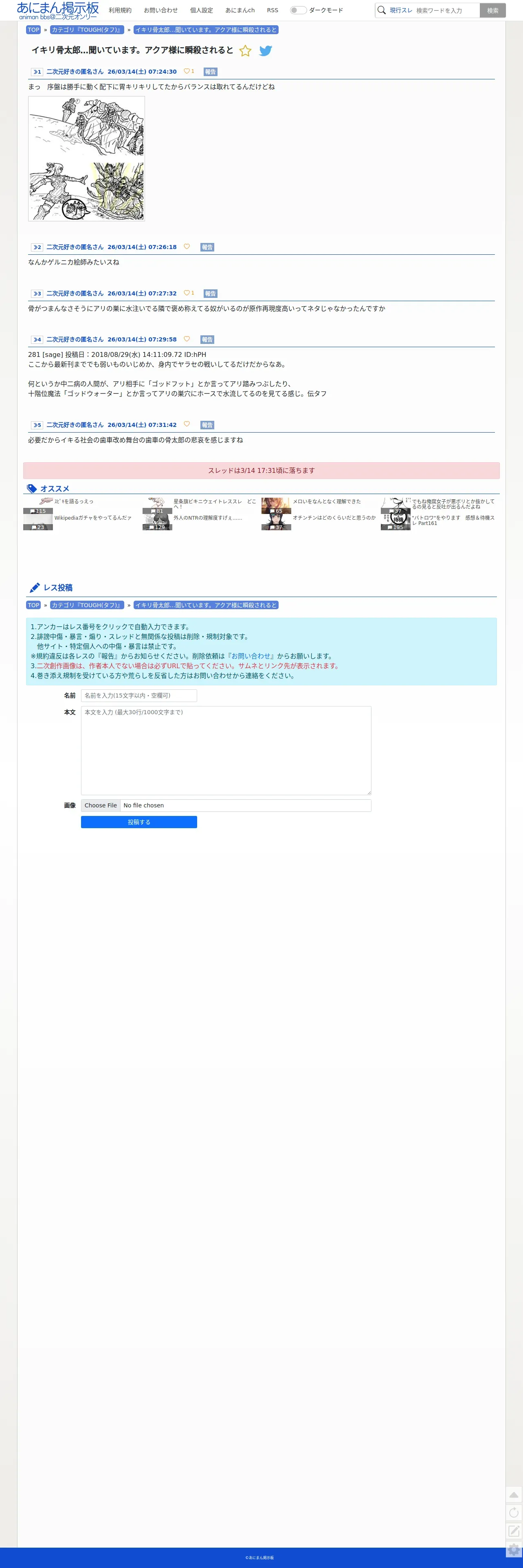Focus the 名前 input field
The height and width of the screenshot is (1568, 523).
139,695
